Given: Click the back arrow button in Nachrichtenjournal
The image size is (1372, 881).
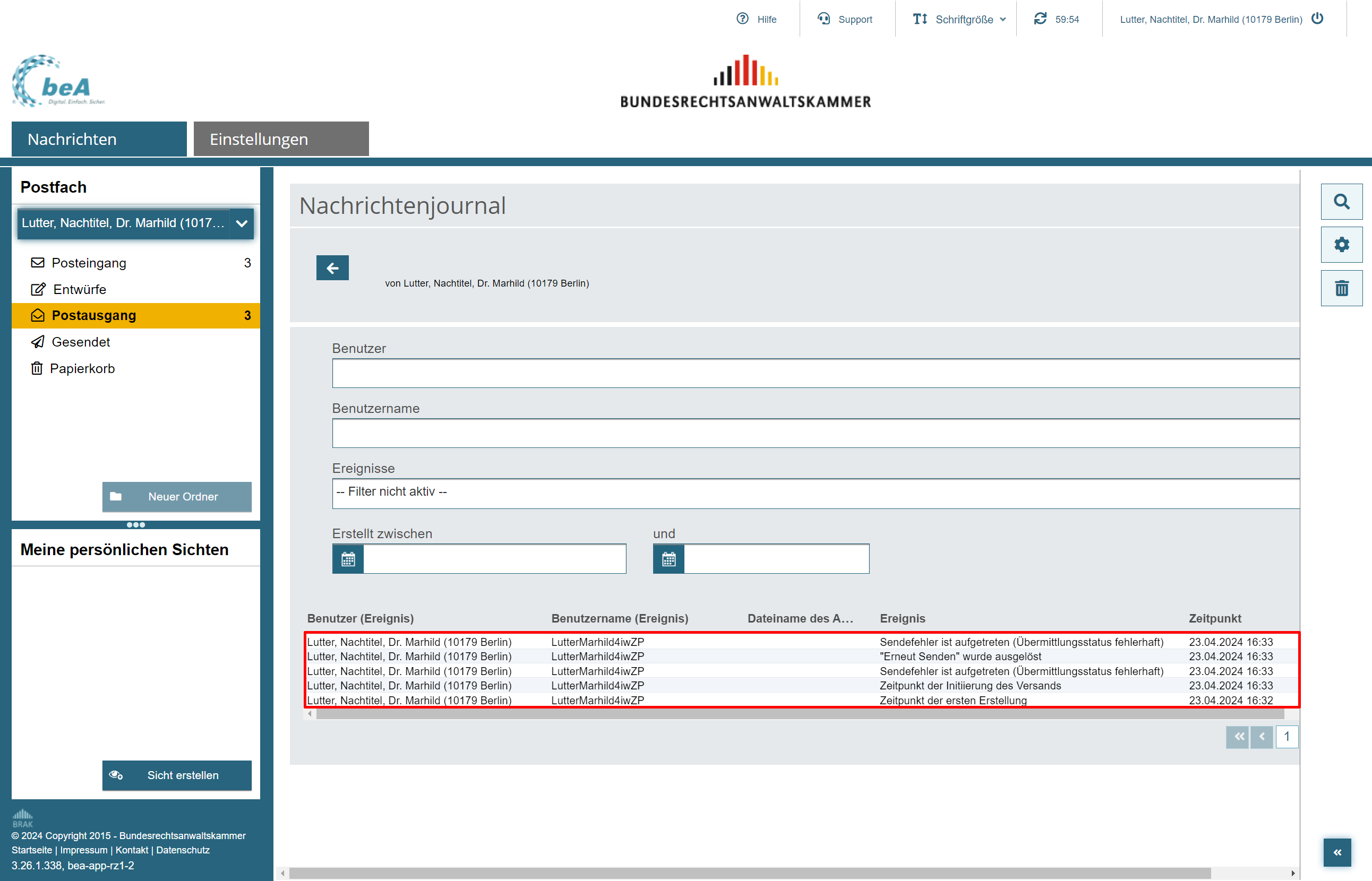Looking at the screenshot, I should coord(332,267).
